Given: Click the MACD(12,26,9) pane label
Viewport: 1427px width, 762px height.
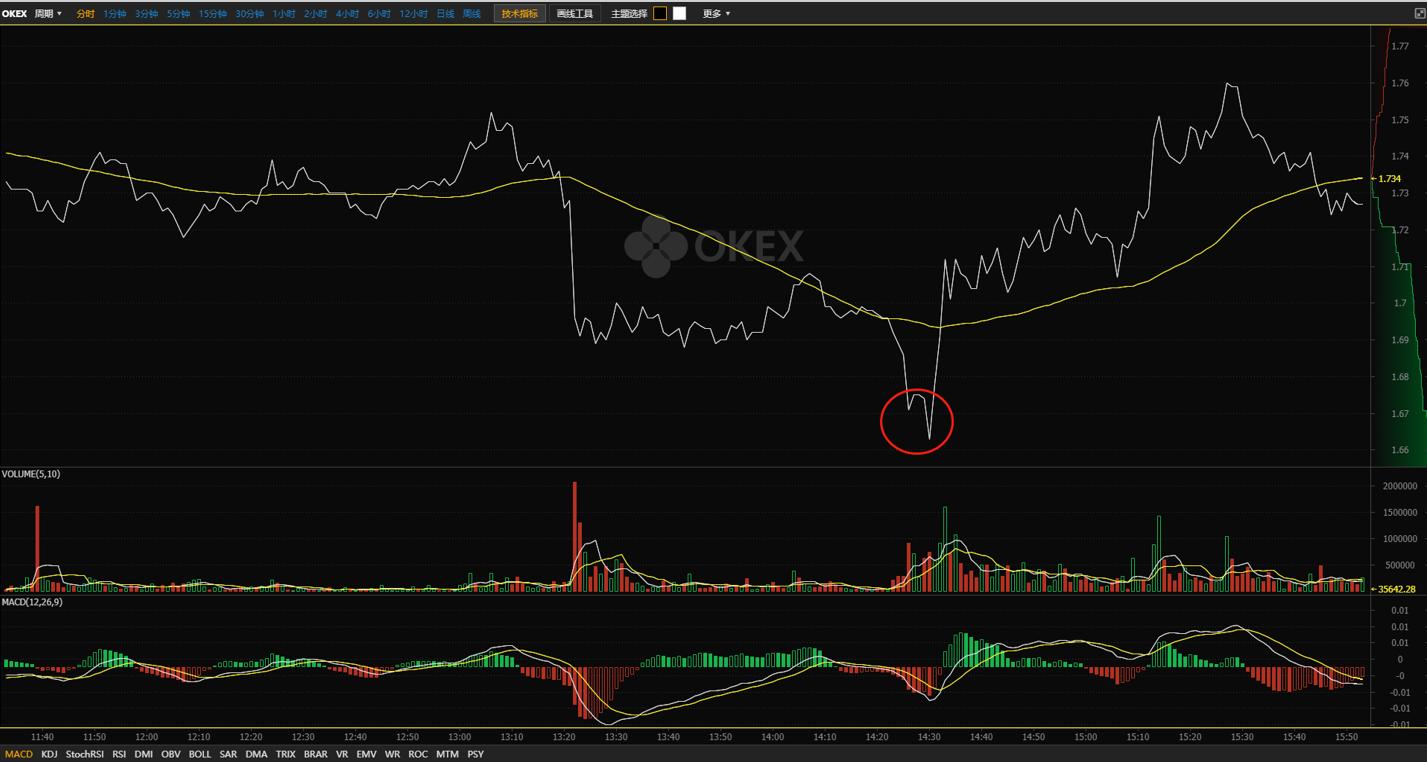Looking at the screenshot, I should tap(30, 603).
